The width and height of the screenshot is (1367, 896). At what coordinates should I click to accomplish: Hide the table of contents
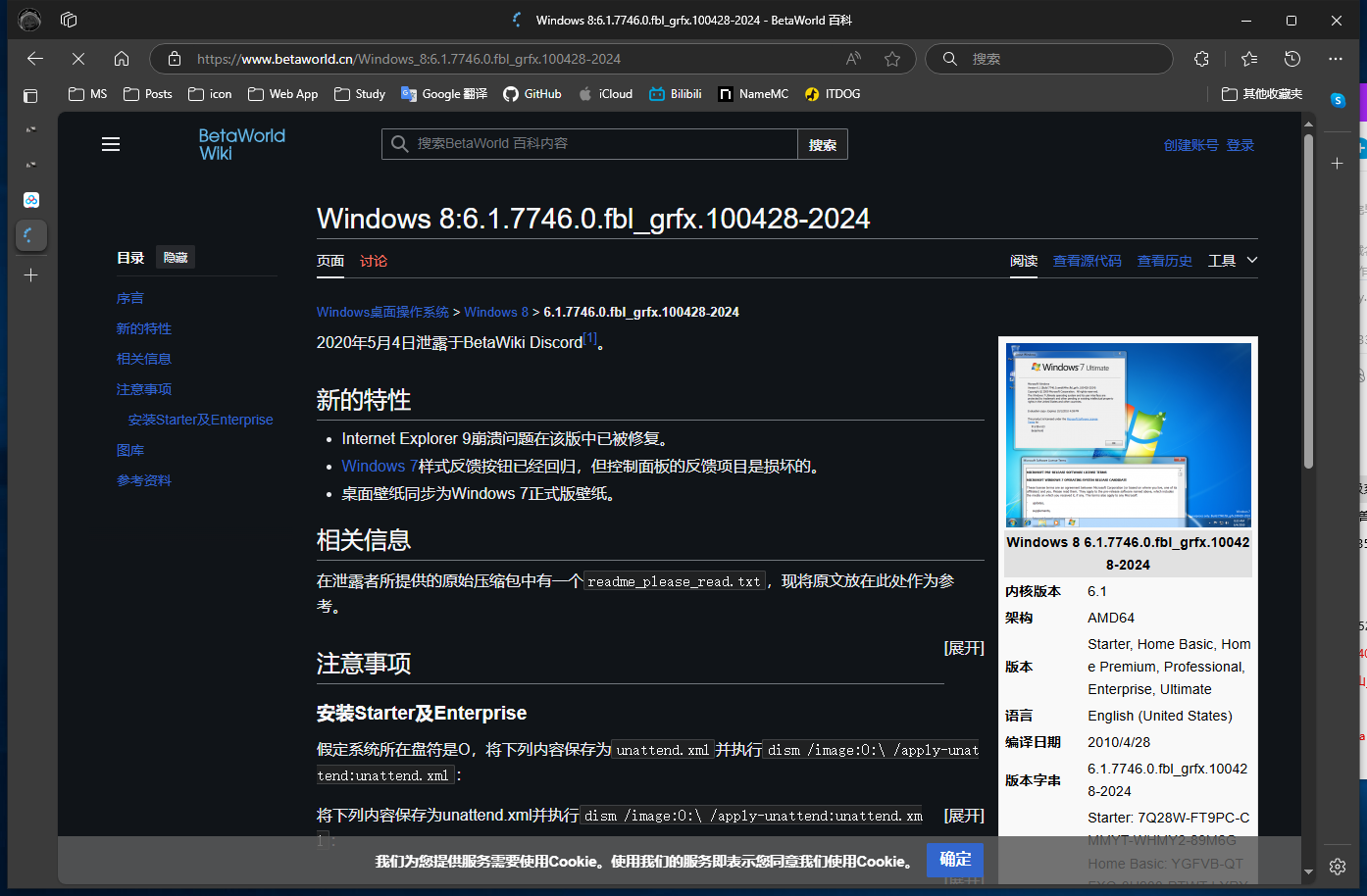(176, 258)
